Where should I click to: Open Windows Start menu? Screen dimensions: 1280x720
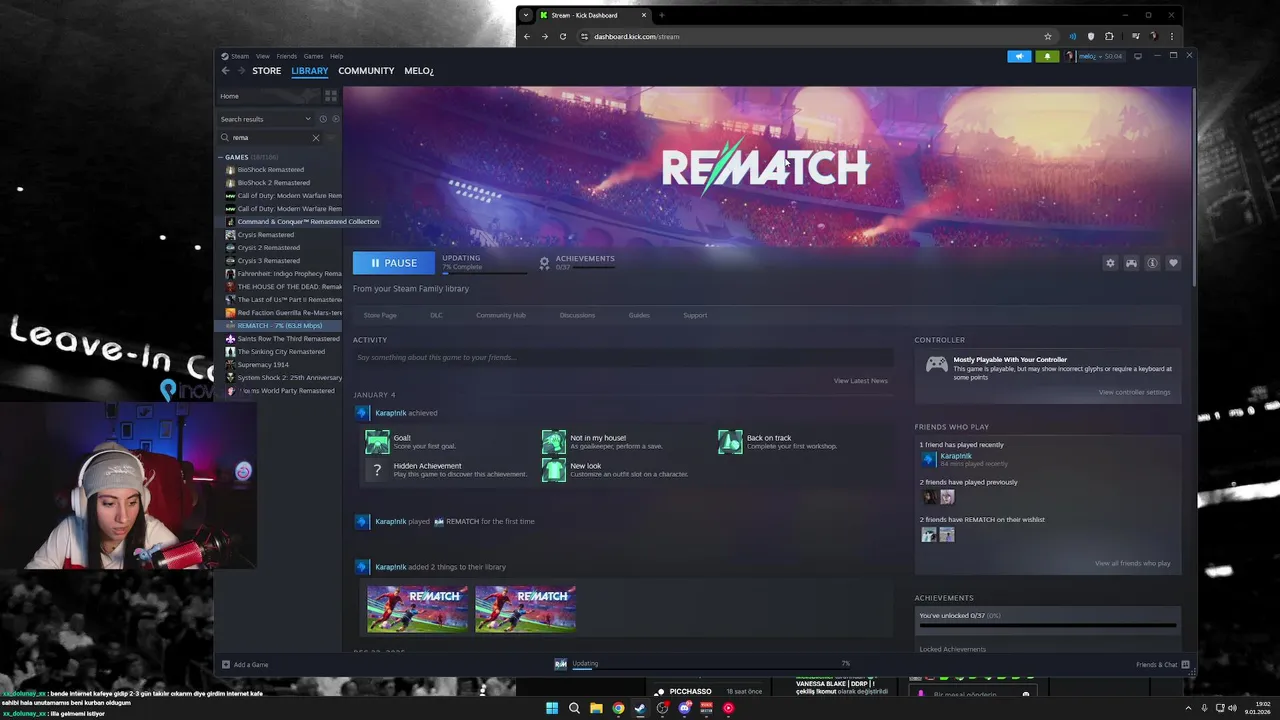click(x=551, y=708)
